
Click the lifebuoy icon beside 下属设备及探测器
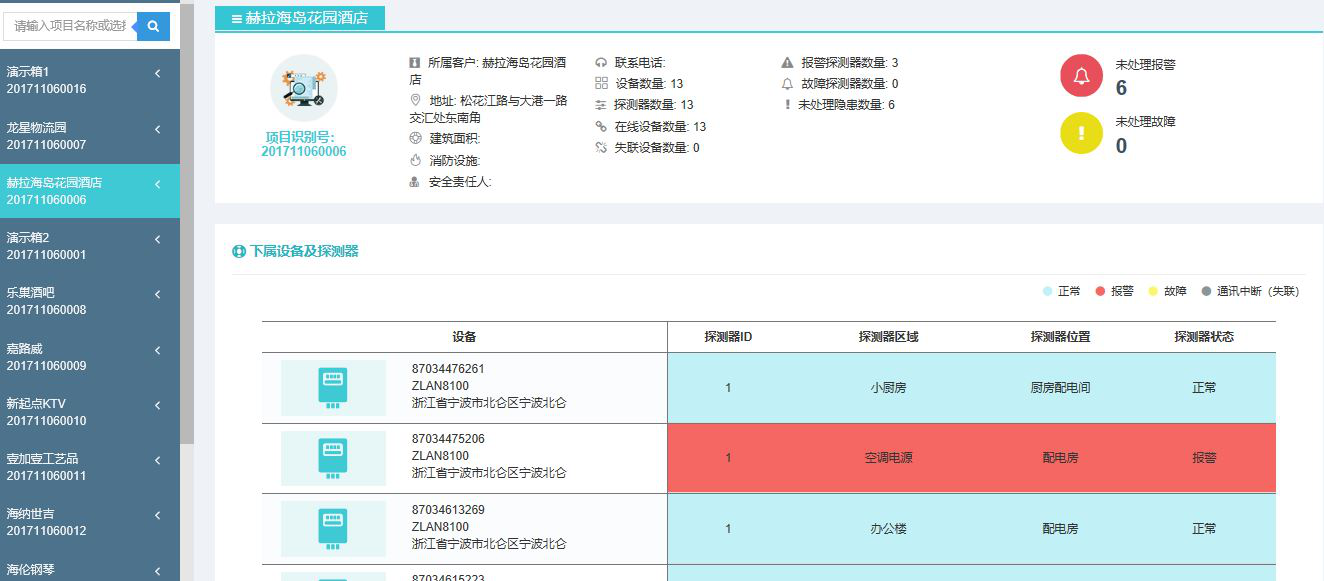239,252
